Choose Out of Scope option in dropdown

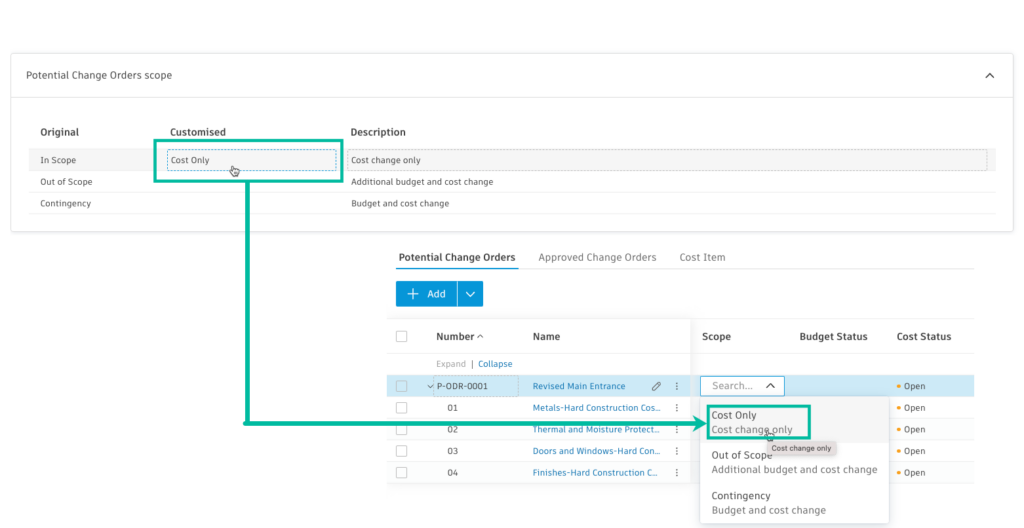[794, 462]
